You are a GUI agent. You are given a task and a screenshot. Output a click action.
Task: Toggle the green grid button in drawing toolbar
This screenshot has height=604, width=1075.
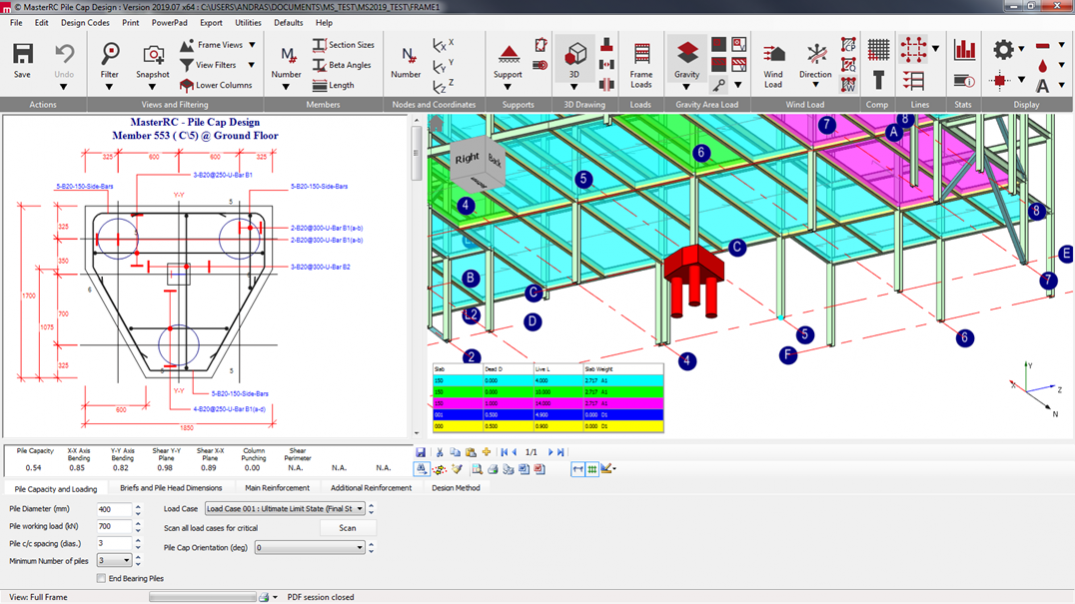pos(592,470)
